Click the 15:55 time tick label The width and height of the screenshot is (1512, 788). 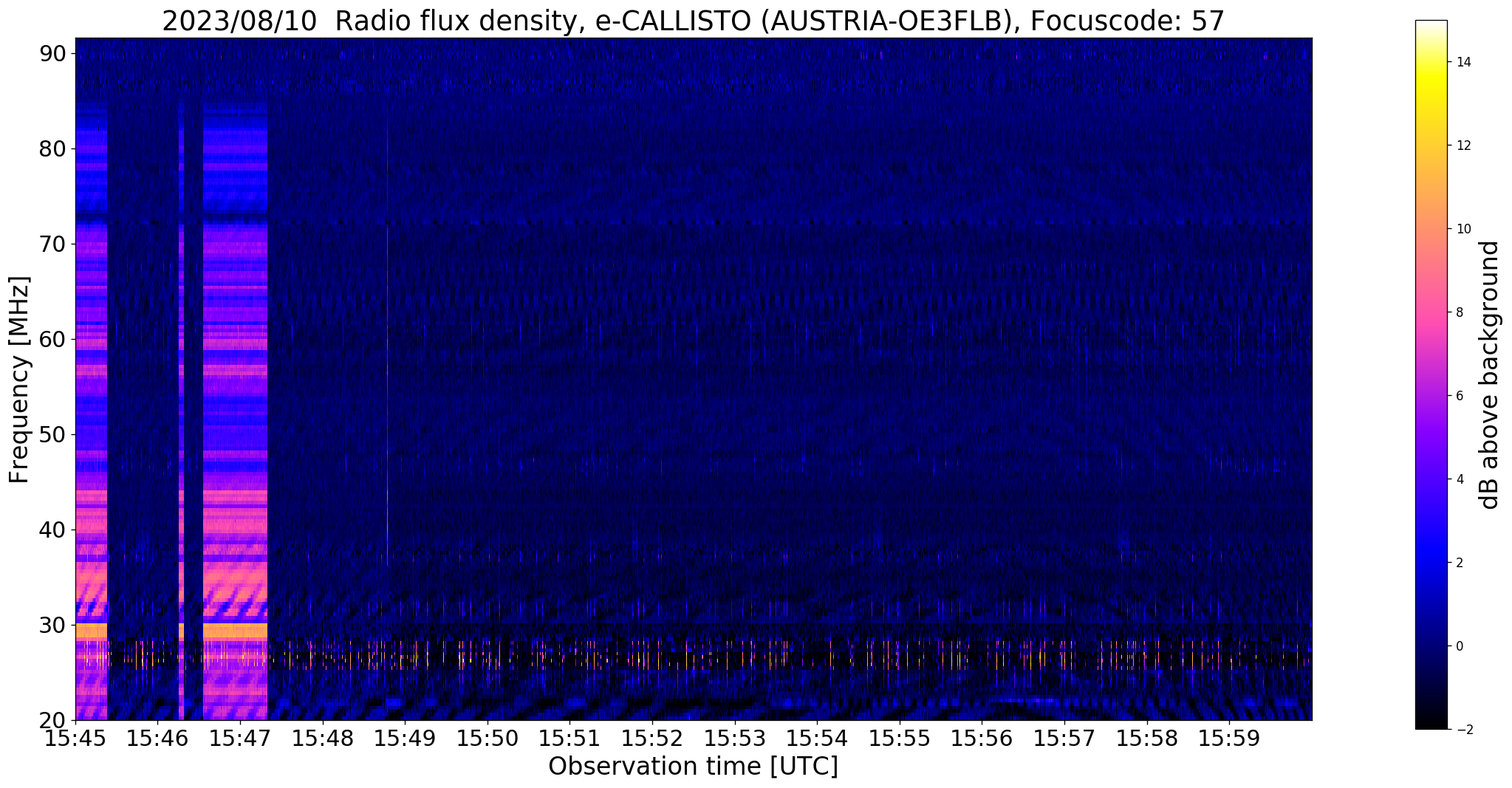pyautogui.click(x=900, y=739)
